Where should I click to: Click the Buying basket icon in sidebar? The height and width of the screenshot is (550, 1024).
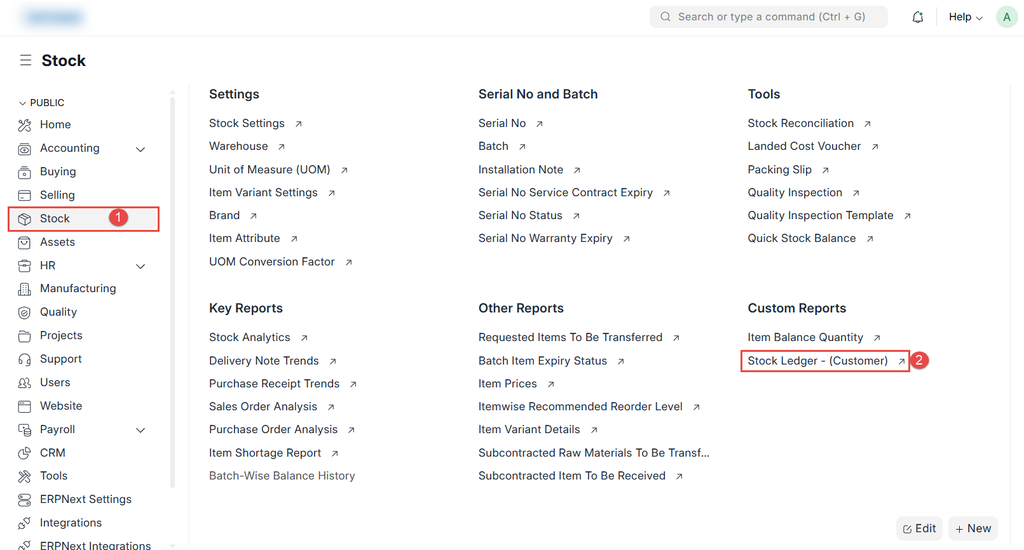[x=25, y=172]
